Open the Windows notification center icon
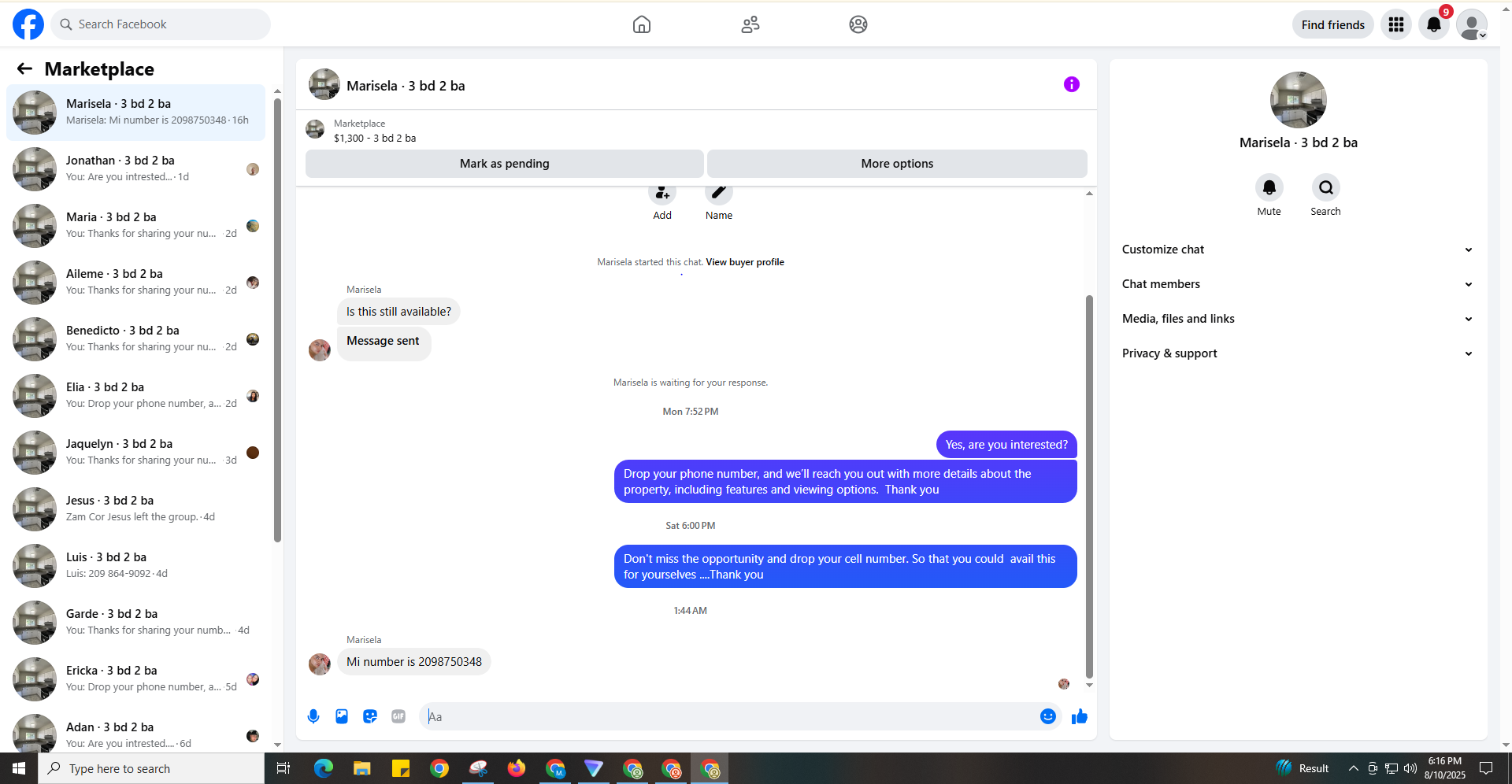Image resolution: width=1512 pixels, height=784 pixels. tap(1486, 768)
